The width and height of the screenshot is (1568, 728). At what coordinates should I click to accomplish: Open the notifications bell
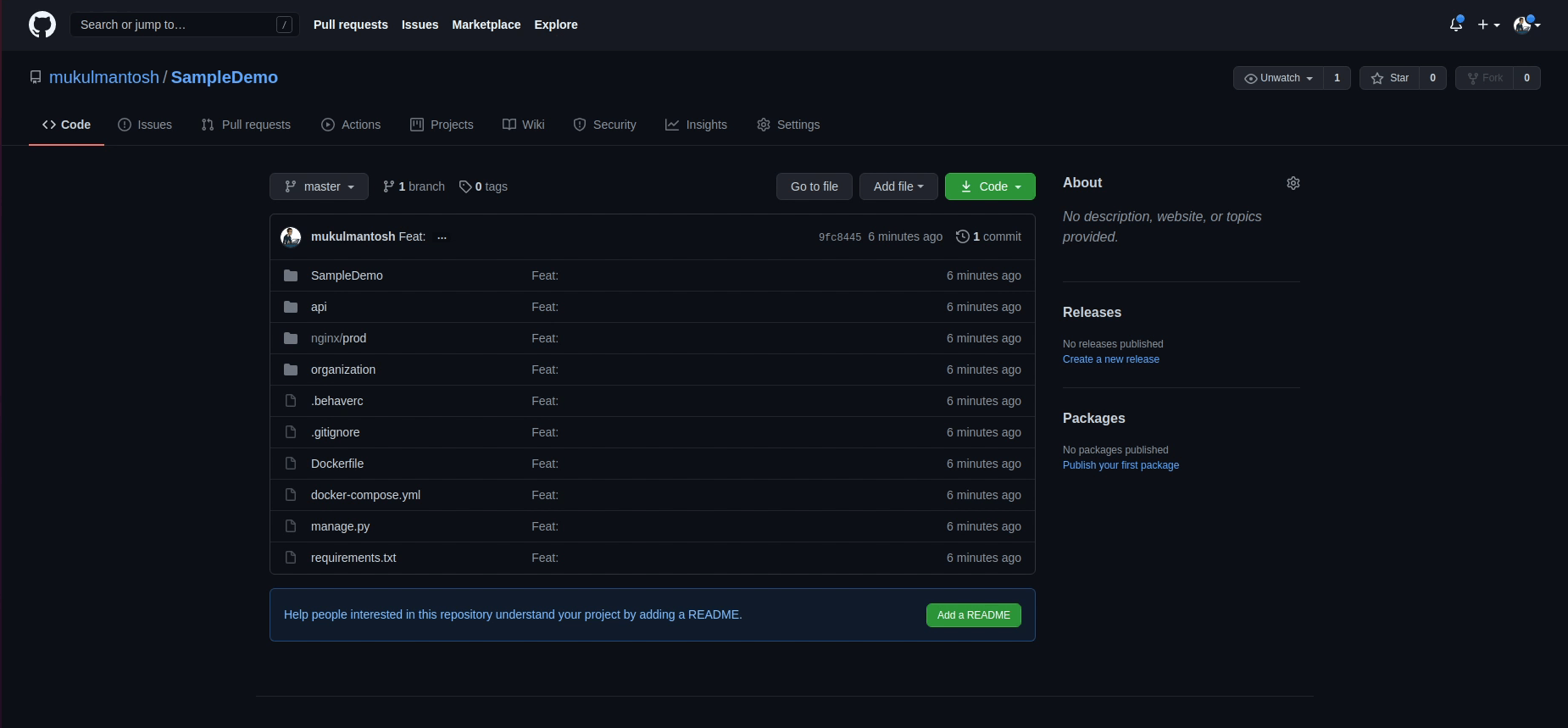tap(1456, 25)
